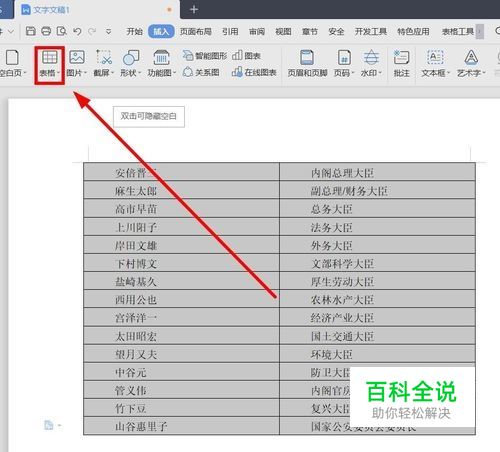The height and width of the screenshot is (452, 500).
Task: Open 页眉和页脚 header and footer
Action: tap(307, 63)
